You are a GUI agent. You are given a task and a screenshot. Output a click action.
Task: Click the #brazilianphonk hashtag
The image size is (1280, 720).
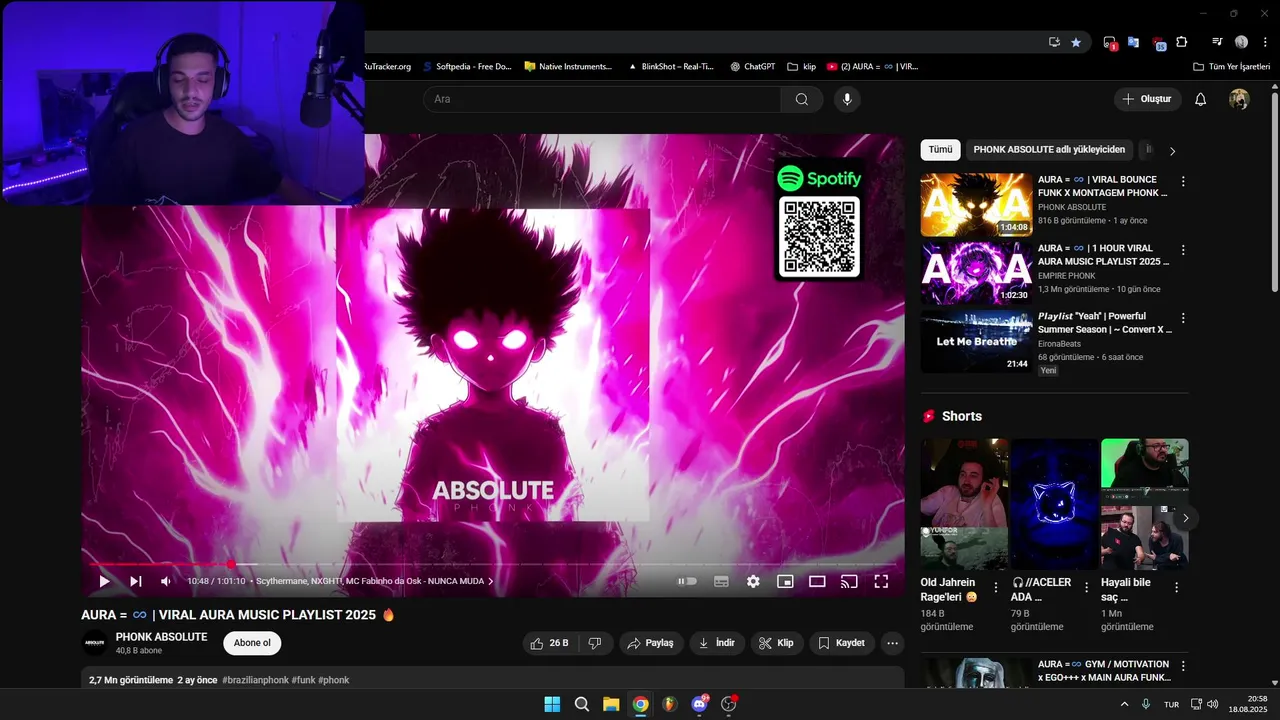(255, 680)
